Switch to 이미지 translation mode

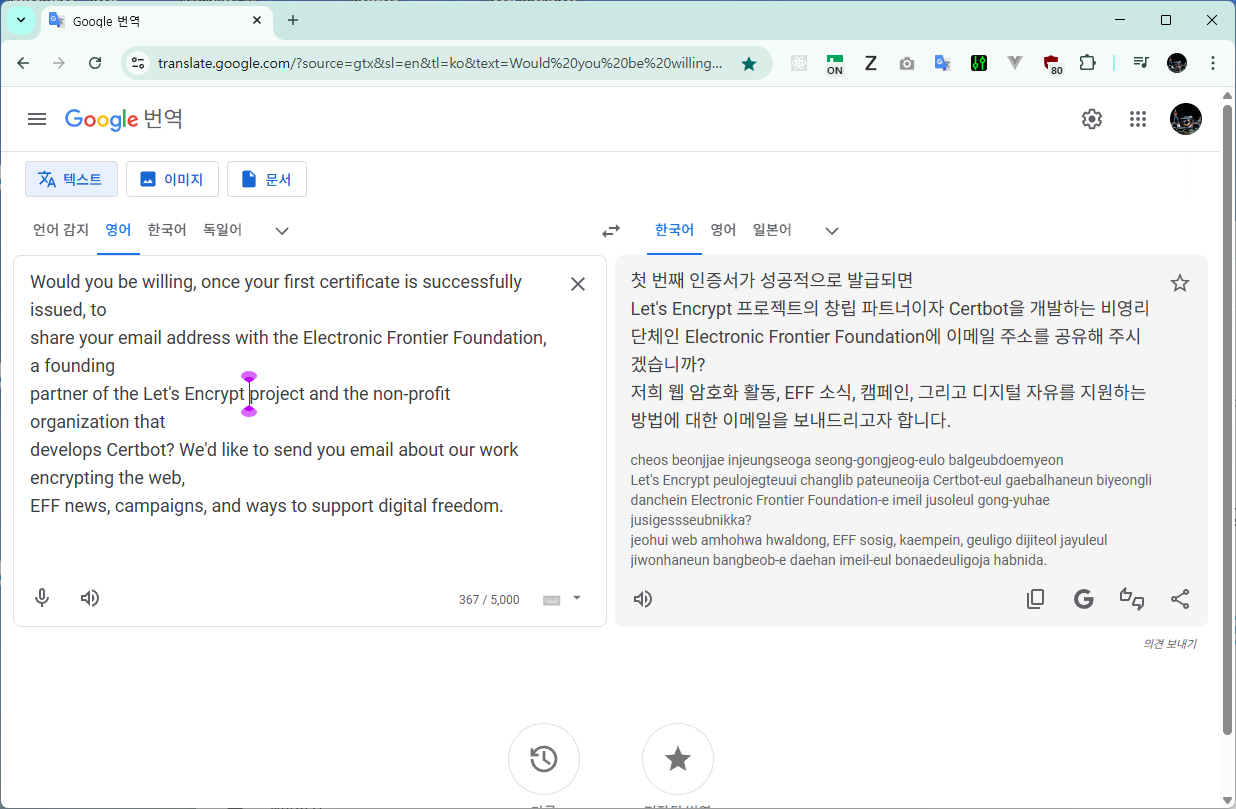coord(172,179)
